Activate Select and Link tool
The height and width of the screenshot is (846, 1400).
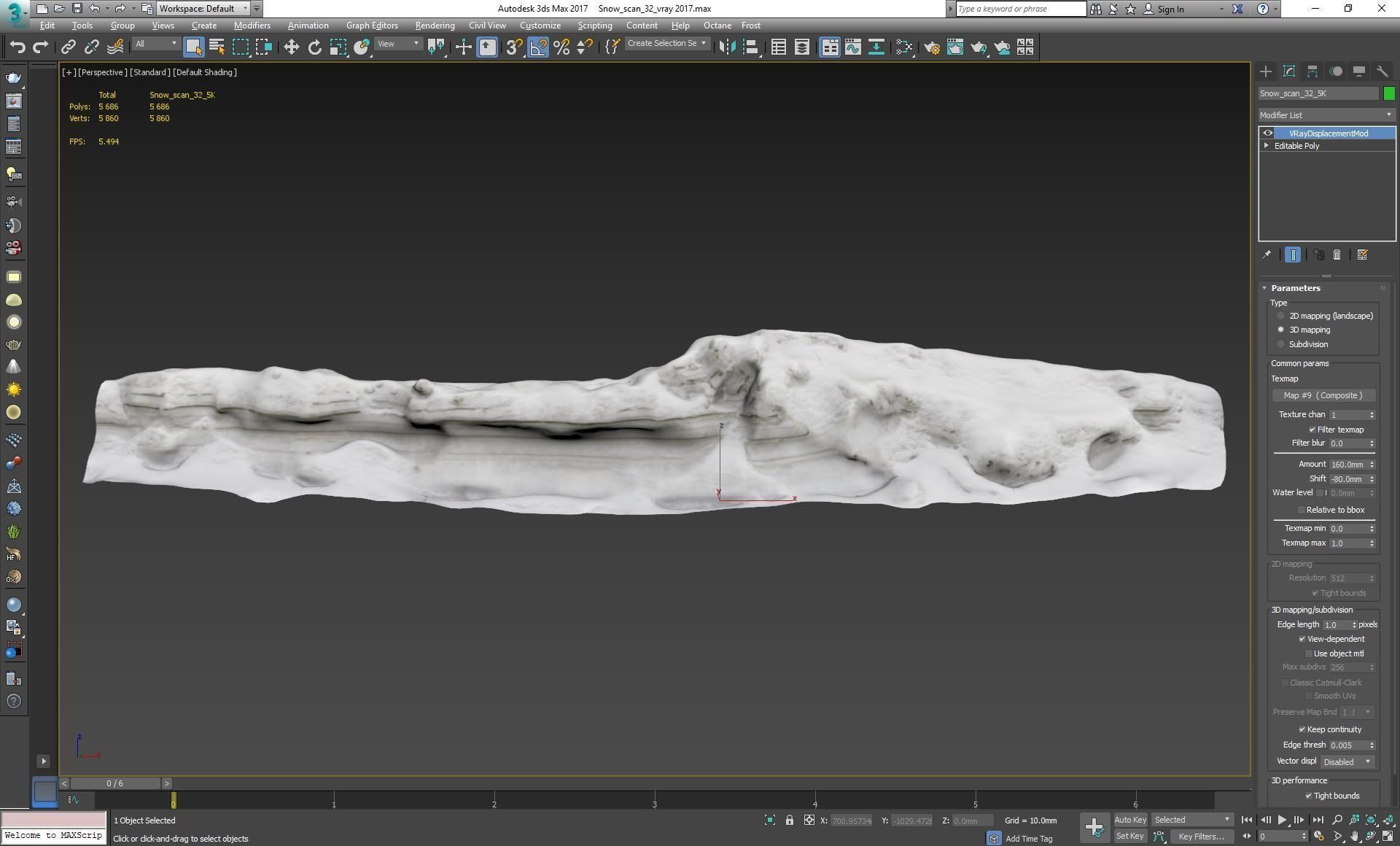coord(68,47)
